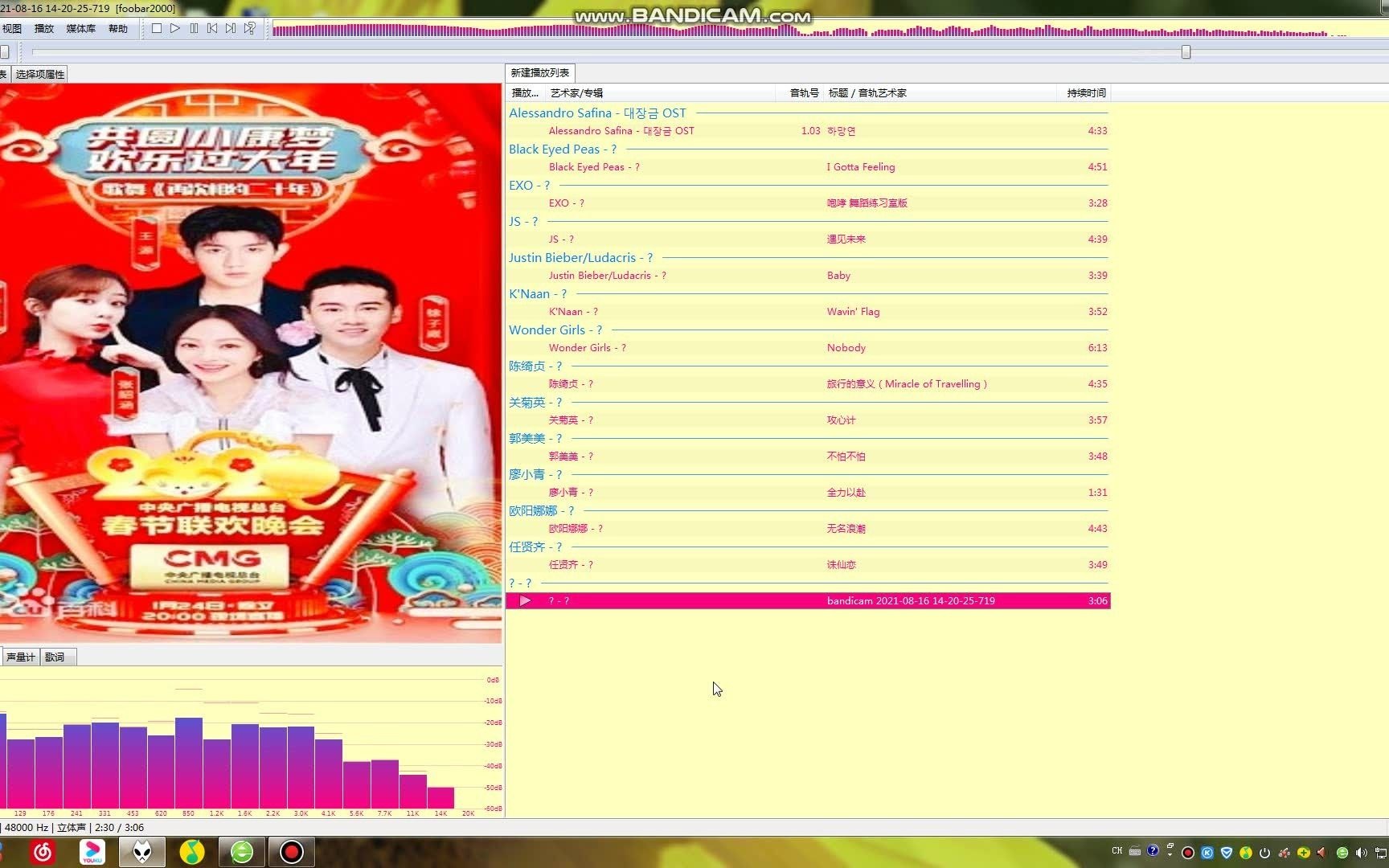This screenshot has height=868, width=1389.
Task: Click the blue shield tray icon
Action: pyautogui.click(x=1227, y=853)
